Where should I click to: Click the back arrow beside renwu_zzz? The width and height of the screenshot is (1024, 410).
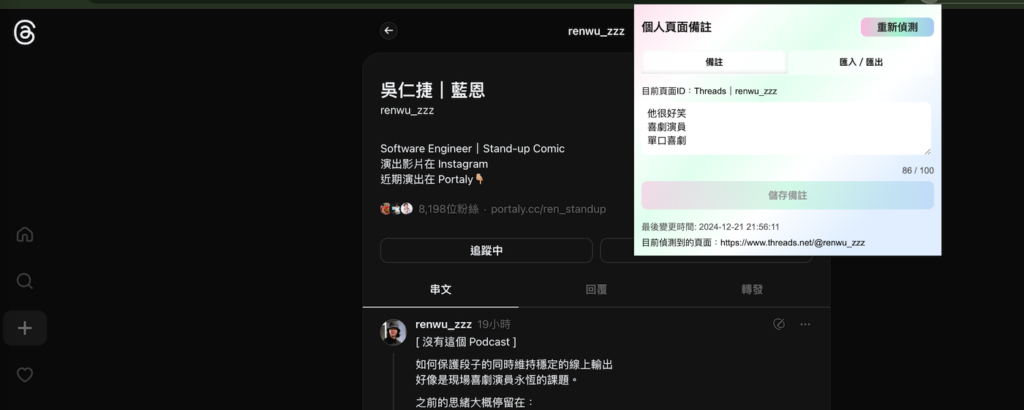(x=389, y=31)
